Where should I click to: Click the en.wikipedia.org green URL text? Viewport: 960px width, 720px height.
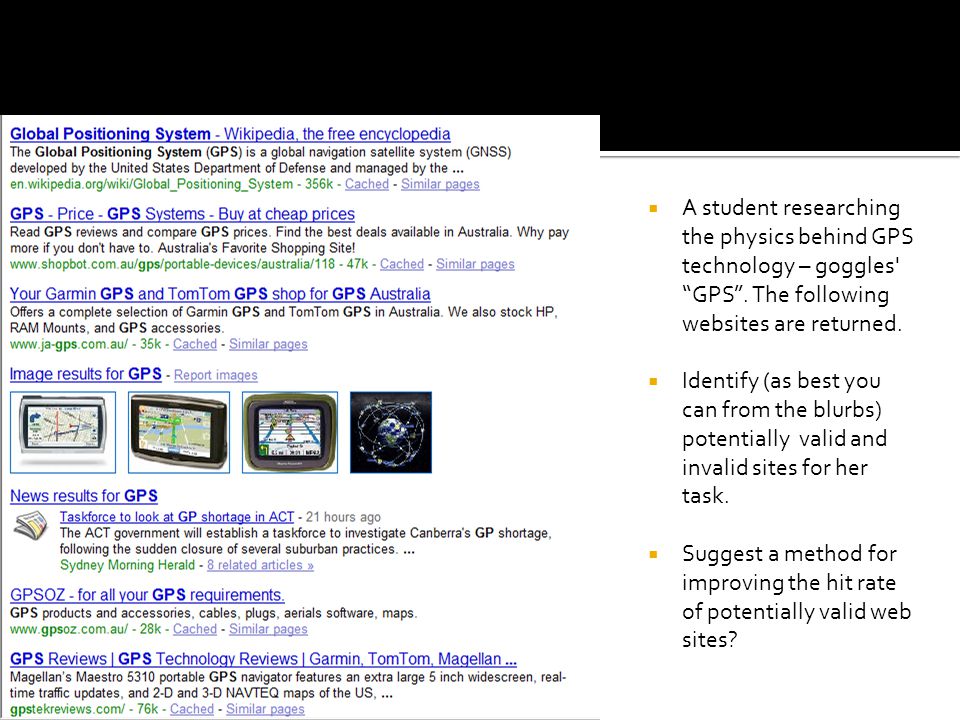(x=151, y=184)
